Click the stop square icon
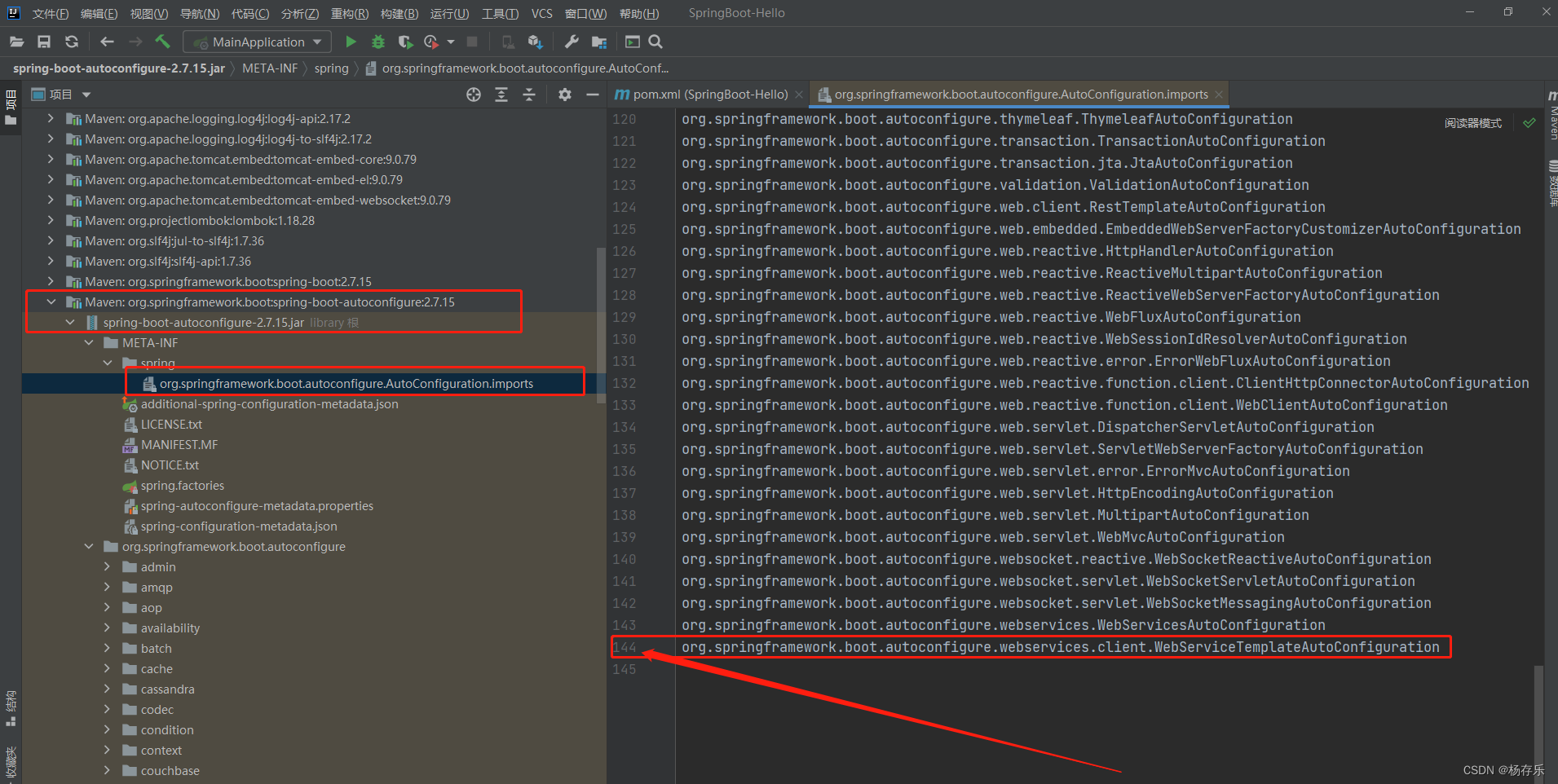The width and height of the screenshot is (1558, 784). tap(471, 42)
